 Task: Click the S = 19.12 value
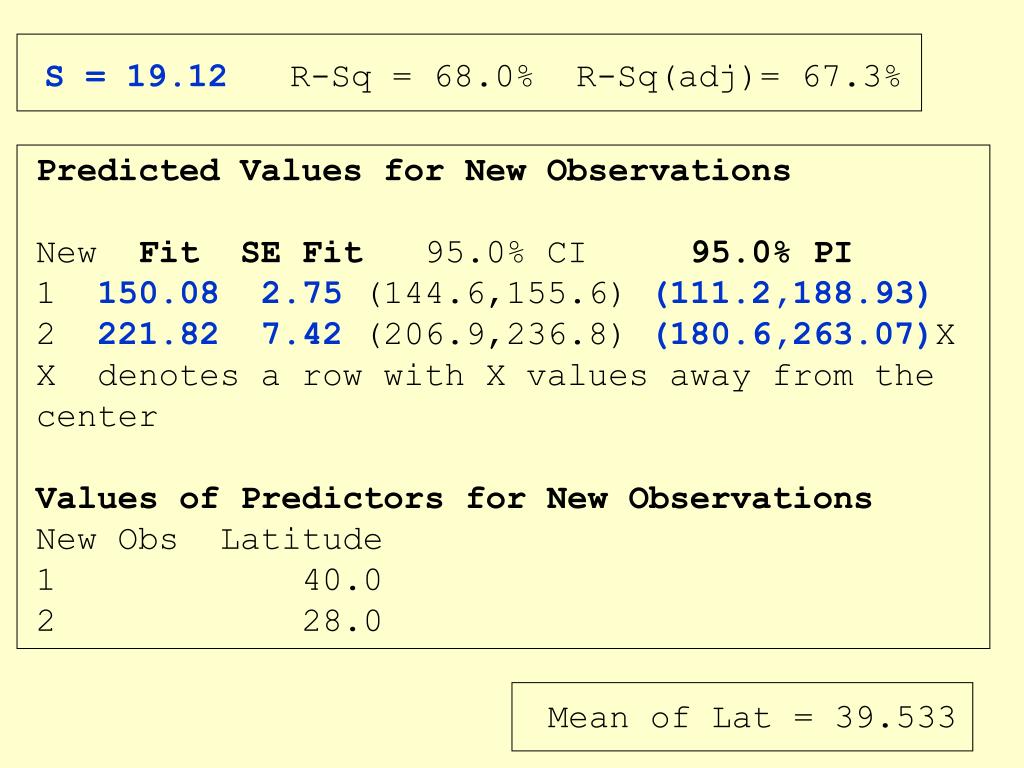136,76
